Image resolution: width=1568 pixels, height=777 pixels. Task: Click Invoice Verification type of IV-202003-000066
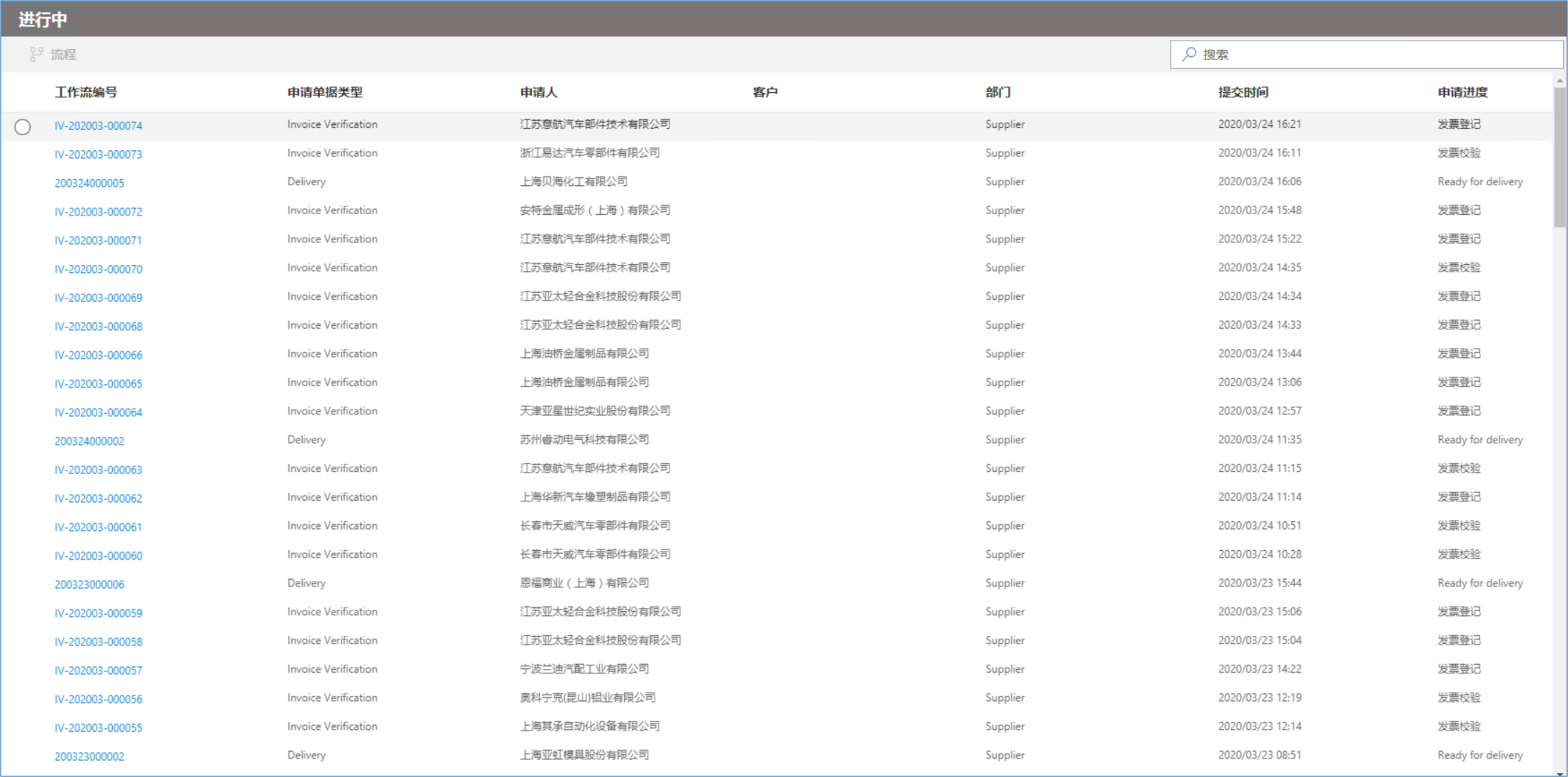(332, 352)
